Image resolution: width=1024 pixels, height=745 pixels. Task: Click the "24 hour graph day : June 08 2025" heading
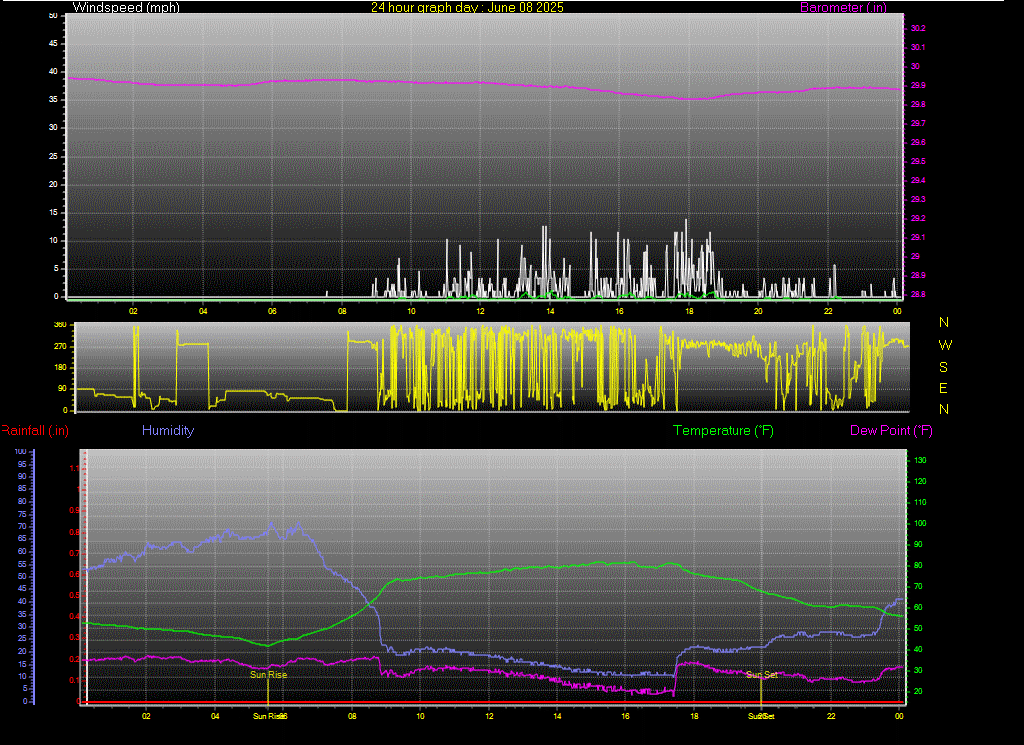[467, 7]
